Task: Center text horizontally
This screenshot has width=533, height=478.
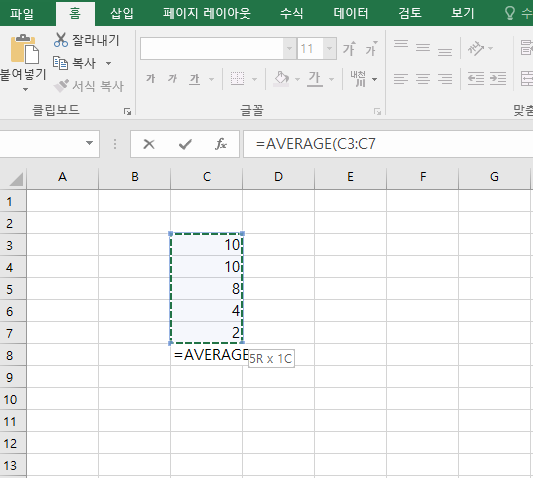Action: tap(423, 79)
